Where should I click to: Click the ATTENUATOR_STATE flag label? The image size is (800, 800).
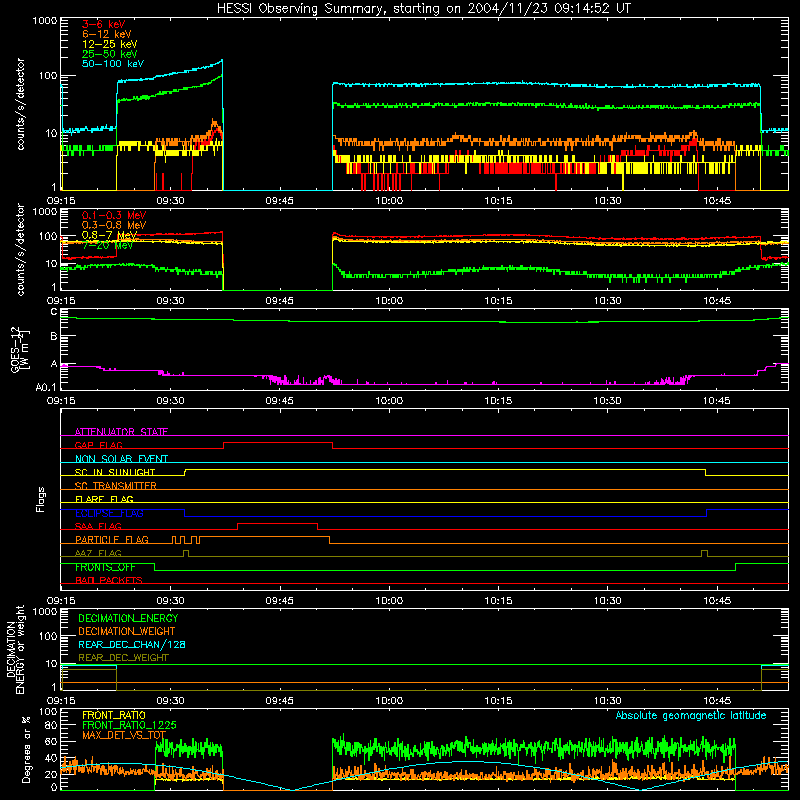(x=121, y=432)
